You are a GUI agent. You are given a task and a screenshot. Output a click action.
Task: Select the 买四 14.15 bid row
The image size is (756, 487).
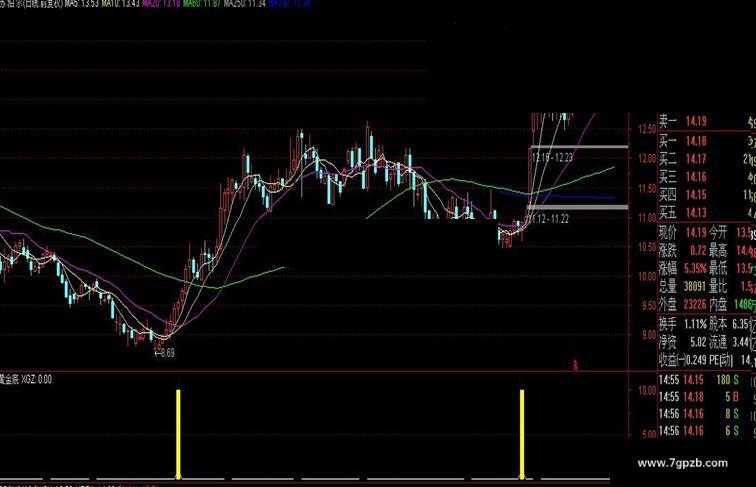[707, 195]
